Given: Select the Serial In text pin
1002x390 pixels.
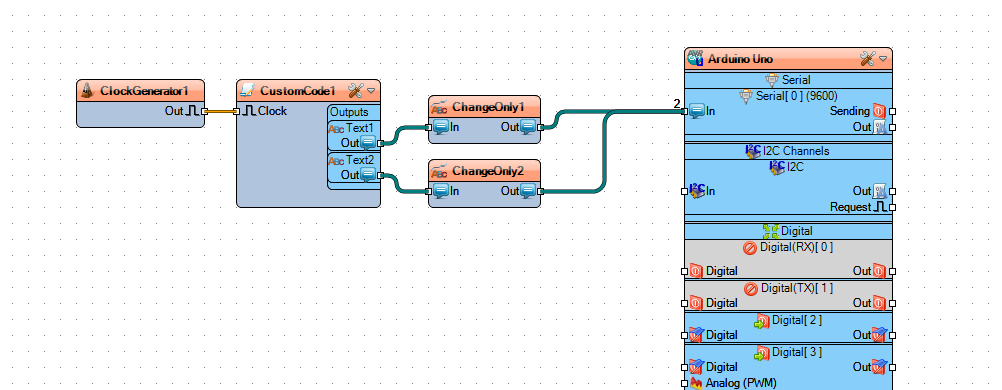Looking at the screenshot, I should [x=697, y=111].
